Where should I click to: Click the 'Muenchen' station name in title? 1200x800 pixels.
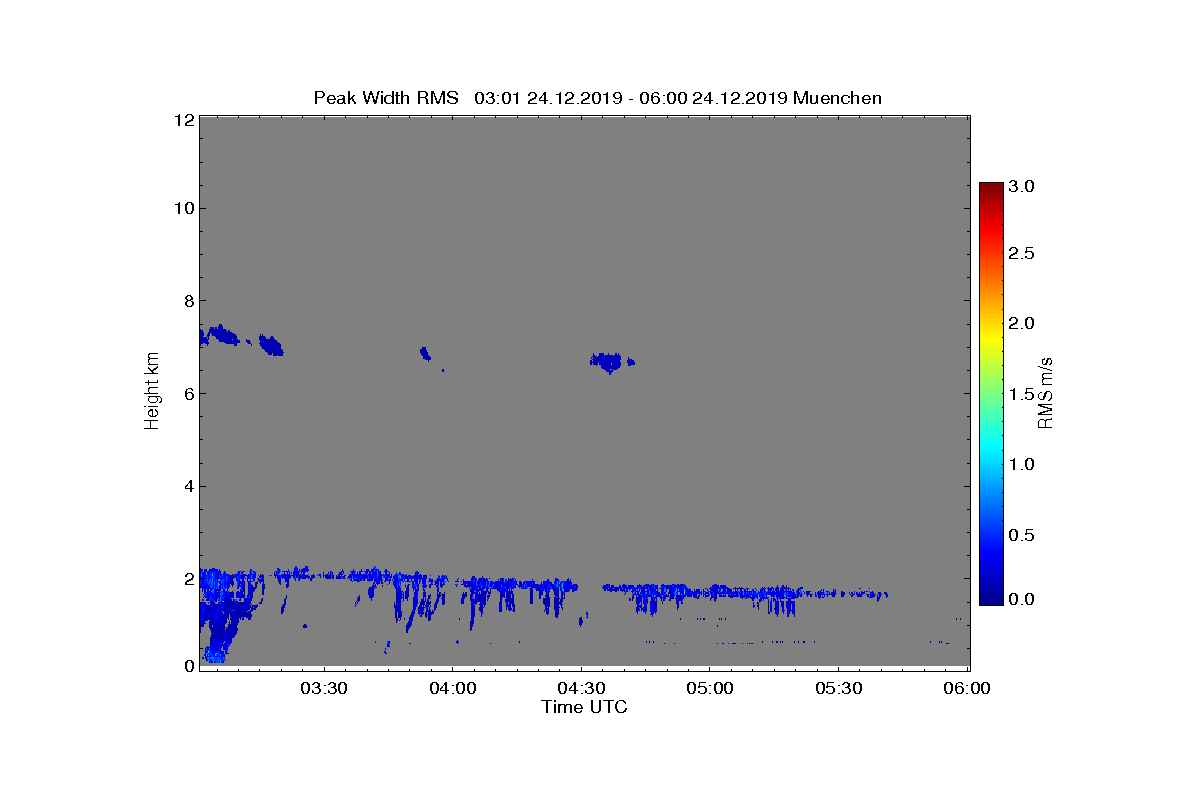(837, 97)
